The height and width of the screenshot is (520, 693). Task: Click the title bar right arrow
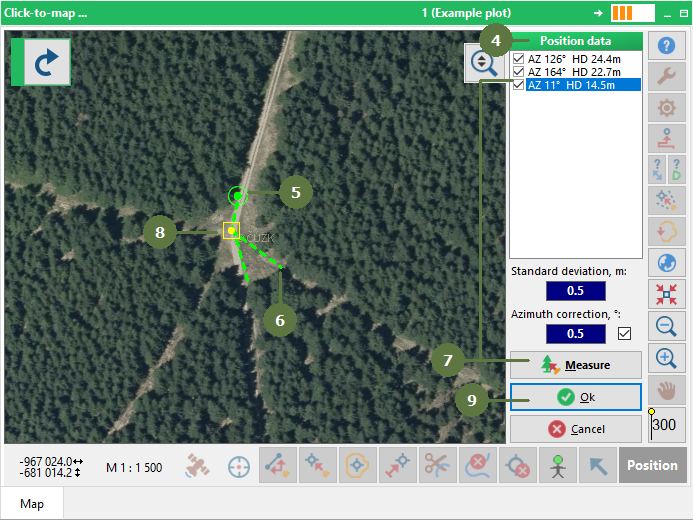(598, 13)
